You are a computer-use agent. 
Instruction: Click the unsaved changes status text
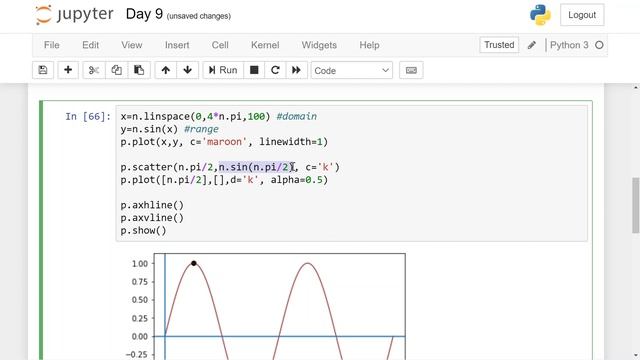199,16
